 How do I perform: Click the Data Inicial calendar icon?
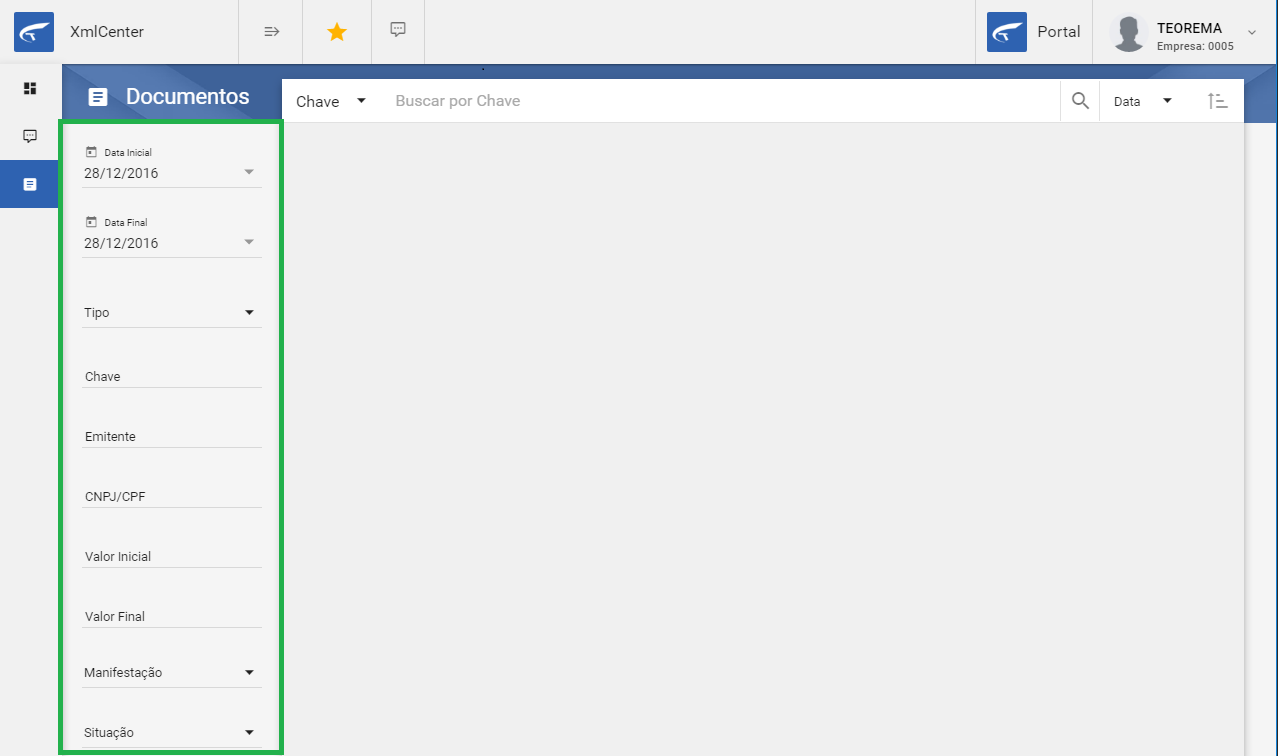91,152
